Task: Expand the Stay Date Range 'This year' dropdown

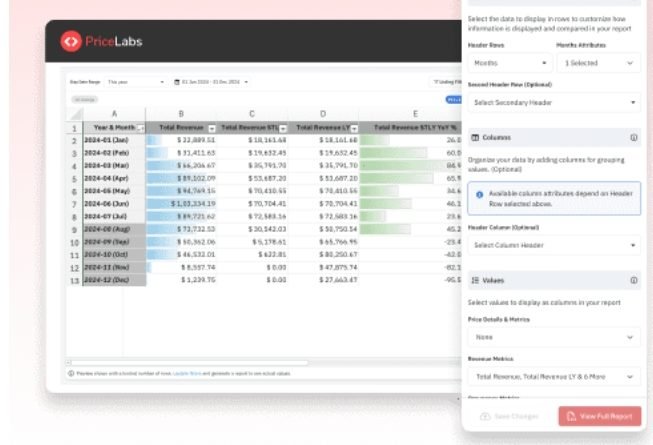Action: coord(136,82)
